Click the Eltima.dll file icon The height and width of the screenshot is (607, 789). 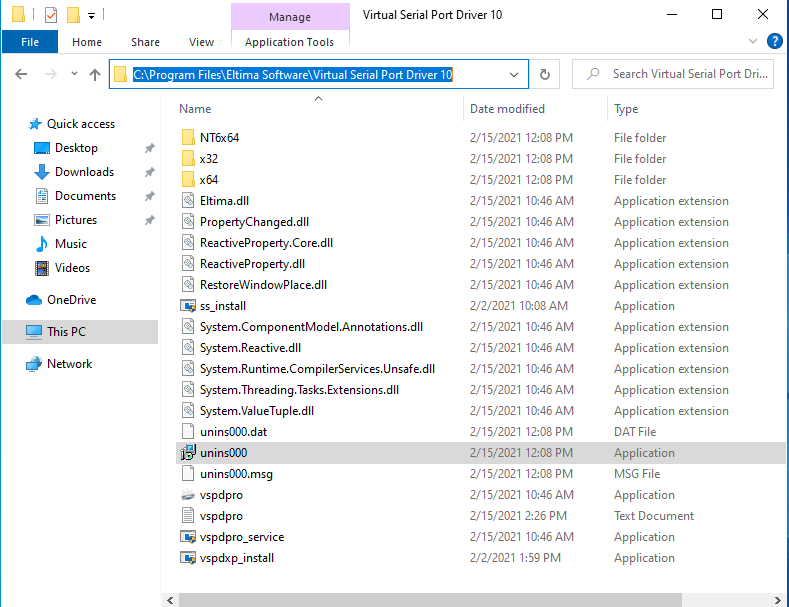tap(188, 201)
